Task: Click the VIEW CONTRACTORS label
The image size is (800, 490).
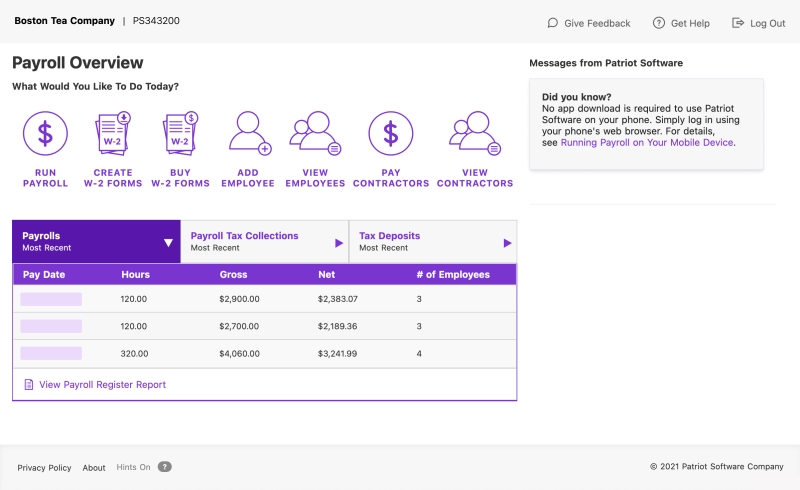Action: [x=475, y=178]
